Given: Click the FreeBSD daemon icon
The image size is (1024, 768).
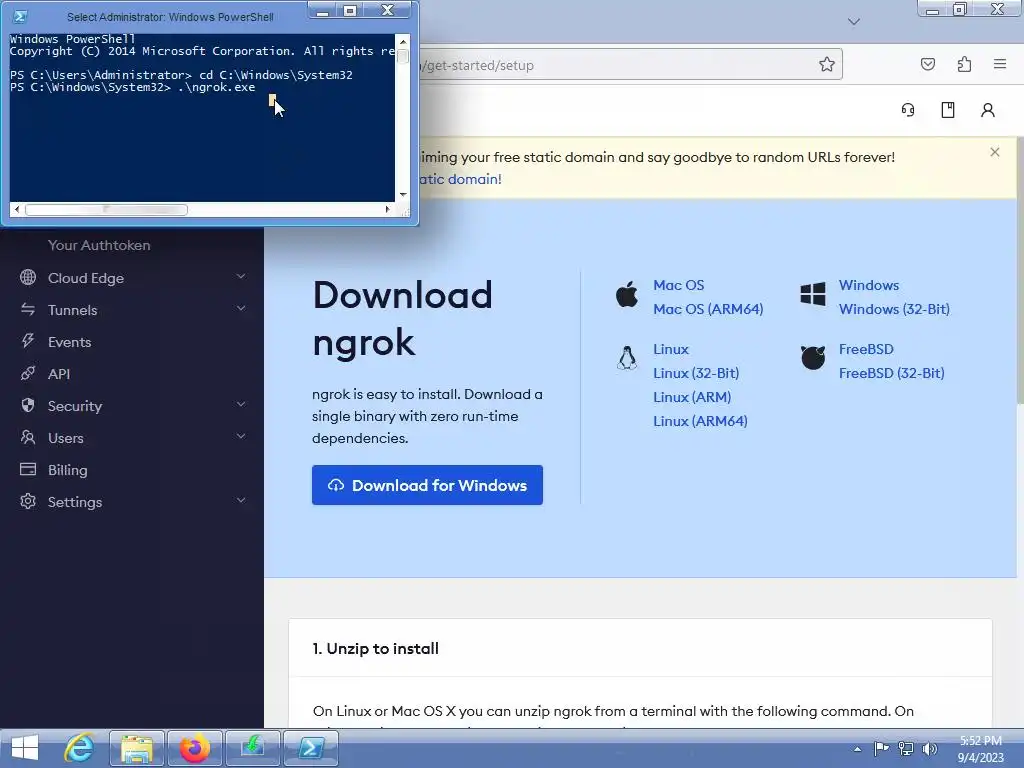Looking at the screenshot, I should (x=812, y=358).
